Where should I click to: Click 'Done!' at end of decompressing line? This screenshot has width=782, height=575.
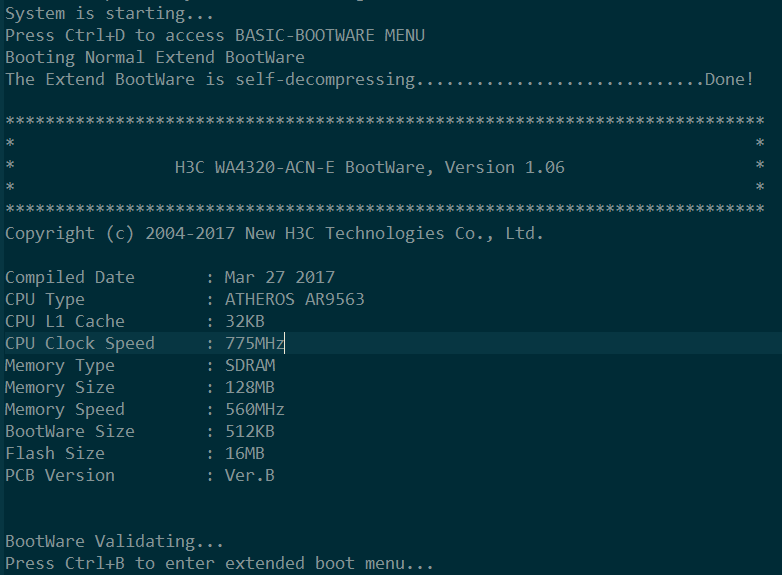[729, 79]
